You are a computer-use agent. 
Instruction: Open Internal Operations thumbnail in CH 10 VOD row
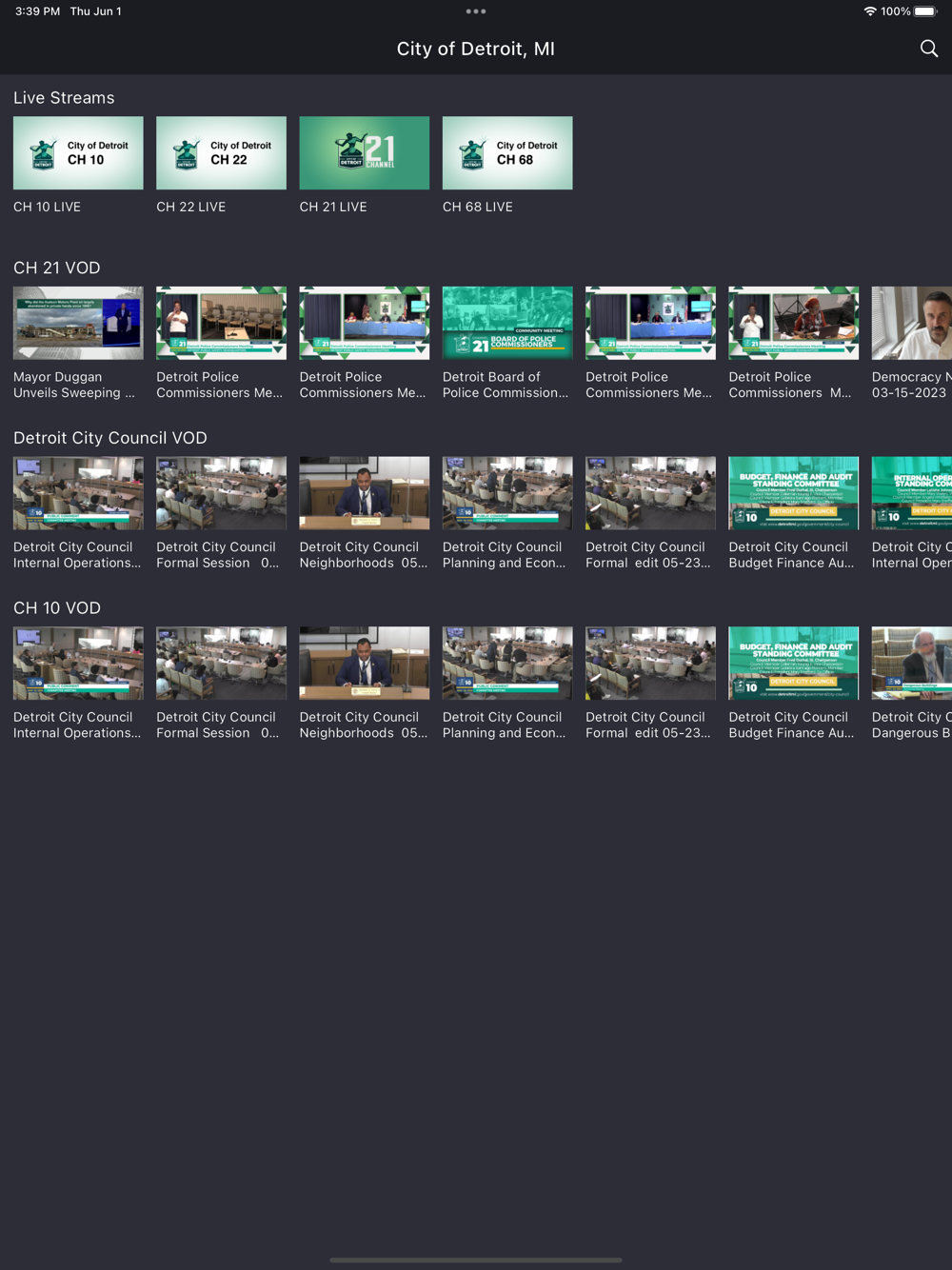point(78,664)
